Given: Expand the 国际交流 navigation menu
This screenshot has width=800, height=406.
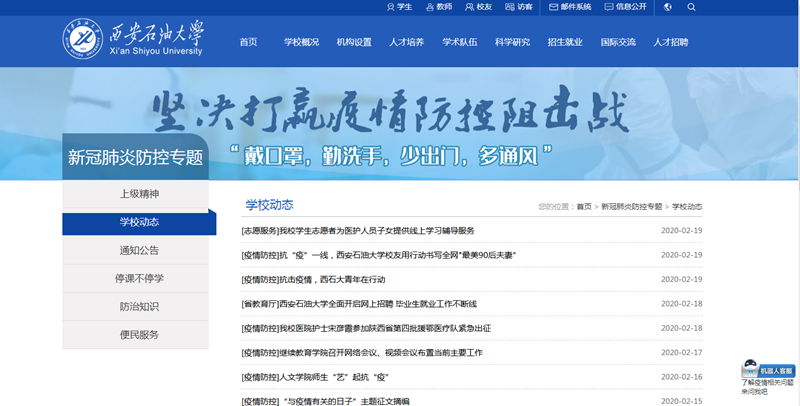Looking at the screenshot, I should point(618,43).
